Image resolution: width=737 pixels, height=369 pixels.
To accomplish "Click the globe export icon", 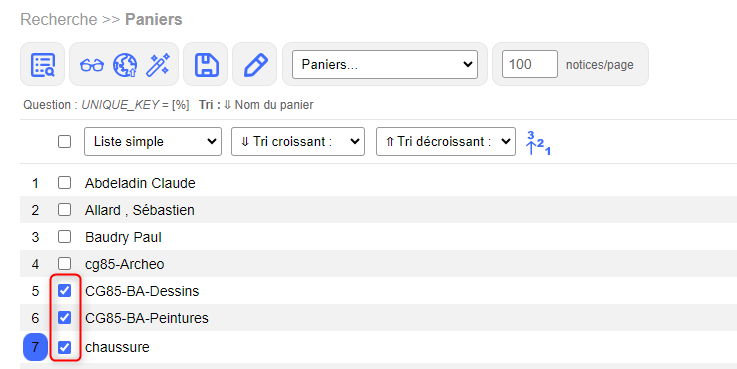I will (x=125, y=65).
